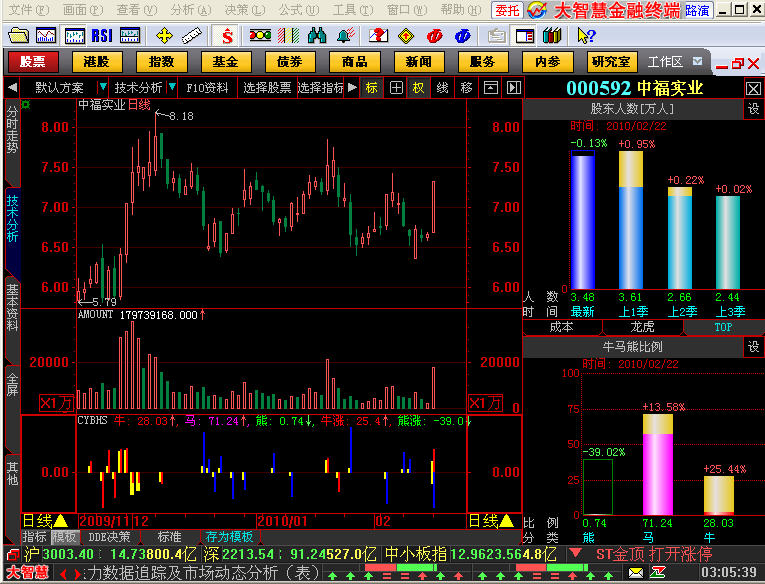
Task: Toggle the 标 marker button
Action: point(371,87)
